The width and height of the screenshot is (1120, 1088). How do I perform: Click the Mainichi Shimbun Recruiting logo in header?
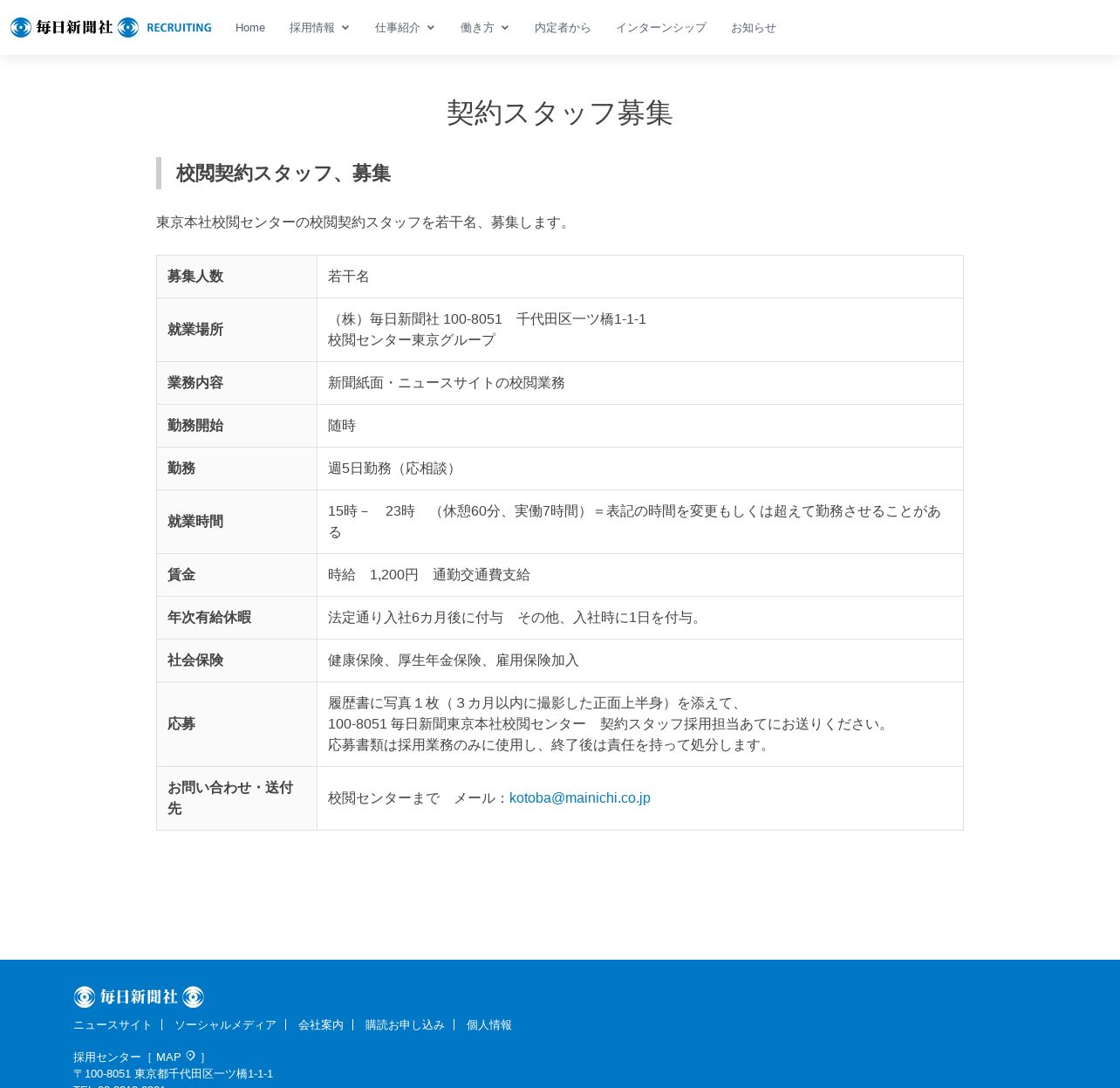click(x=111, y=28)
